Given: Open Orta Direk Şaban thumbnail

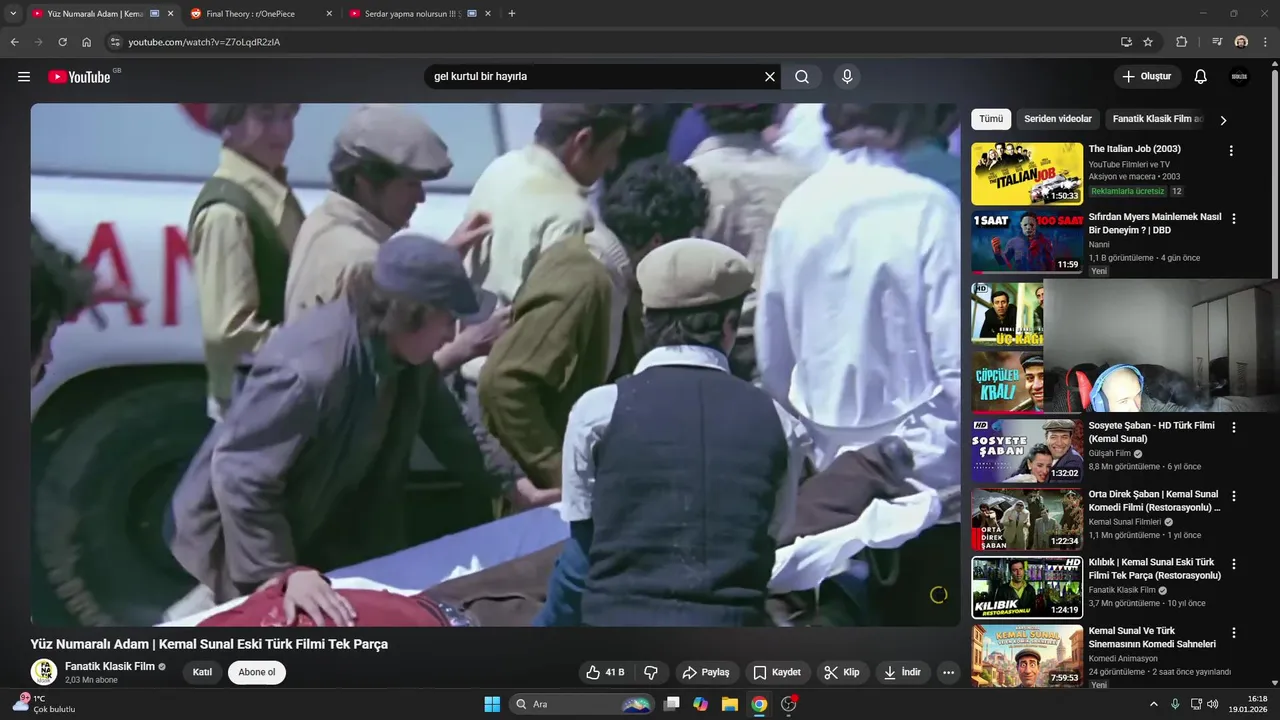Looking at the screenshot, I should (1027, 519).
